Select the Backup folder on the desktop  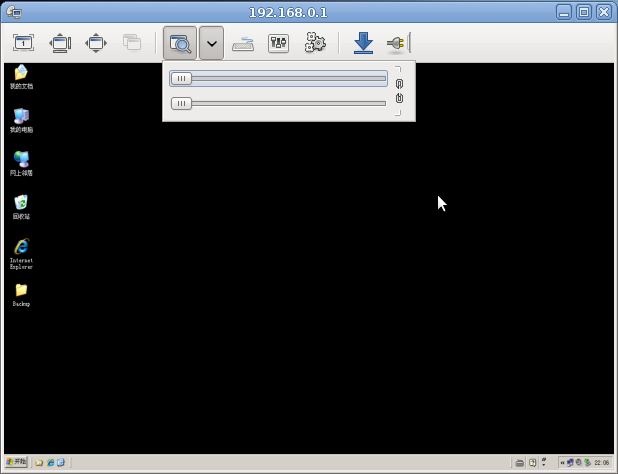[21, 295]
